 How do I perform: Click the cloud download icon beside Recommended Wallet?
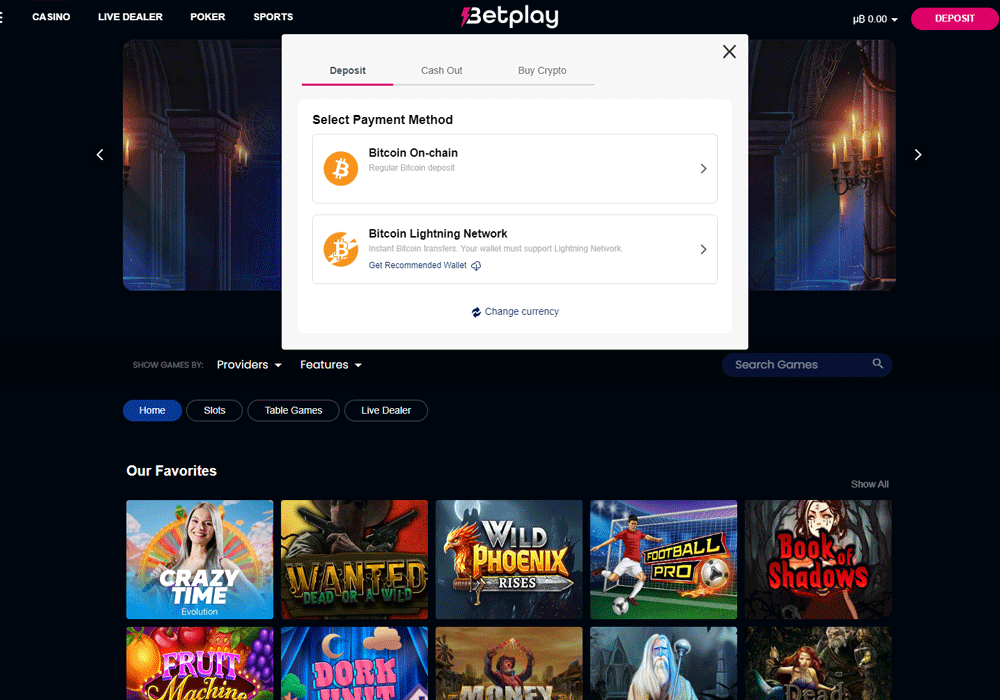476,266
